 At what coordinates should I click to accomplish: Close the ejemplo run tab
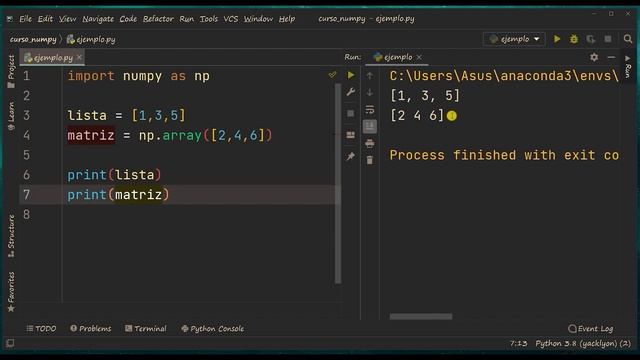pyautogui.click(x=419, y=57)
